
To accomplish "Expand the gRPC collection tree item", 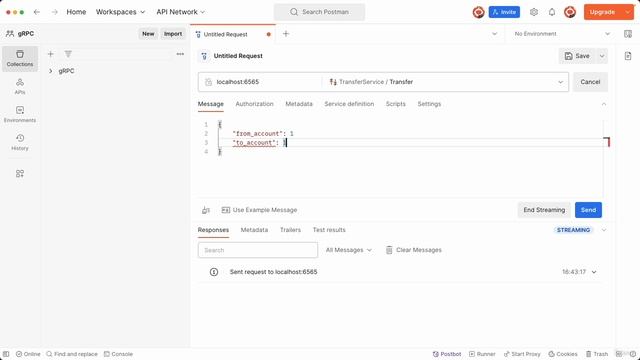I will tap(51, 71).
